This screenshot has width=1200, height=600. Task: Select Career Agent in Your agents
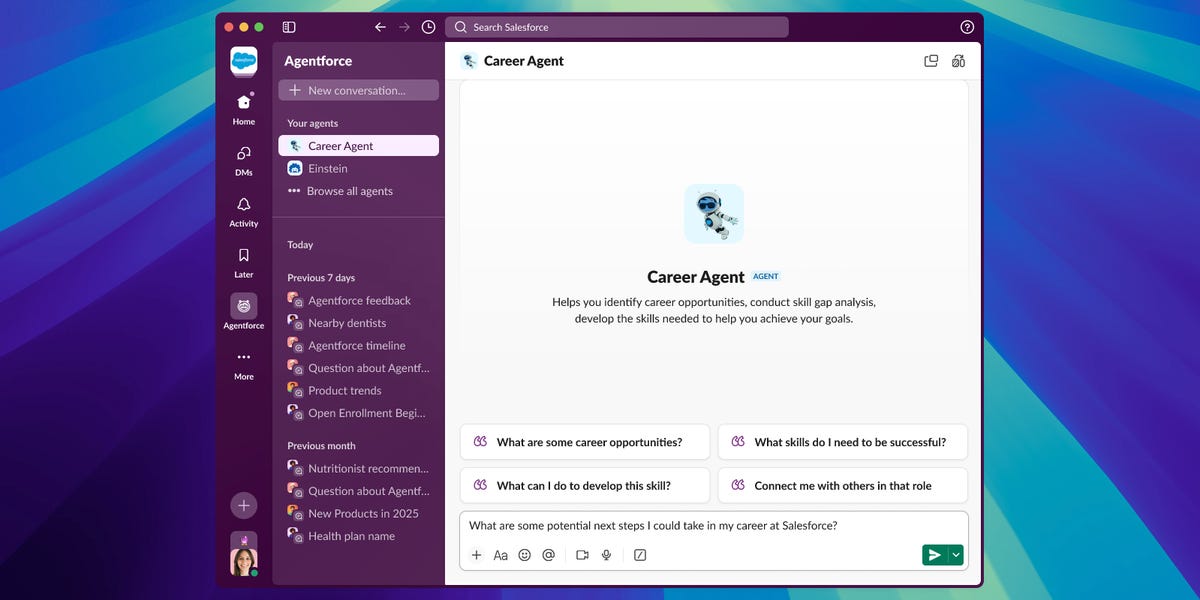click(x=358, y=146)
